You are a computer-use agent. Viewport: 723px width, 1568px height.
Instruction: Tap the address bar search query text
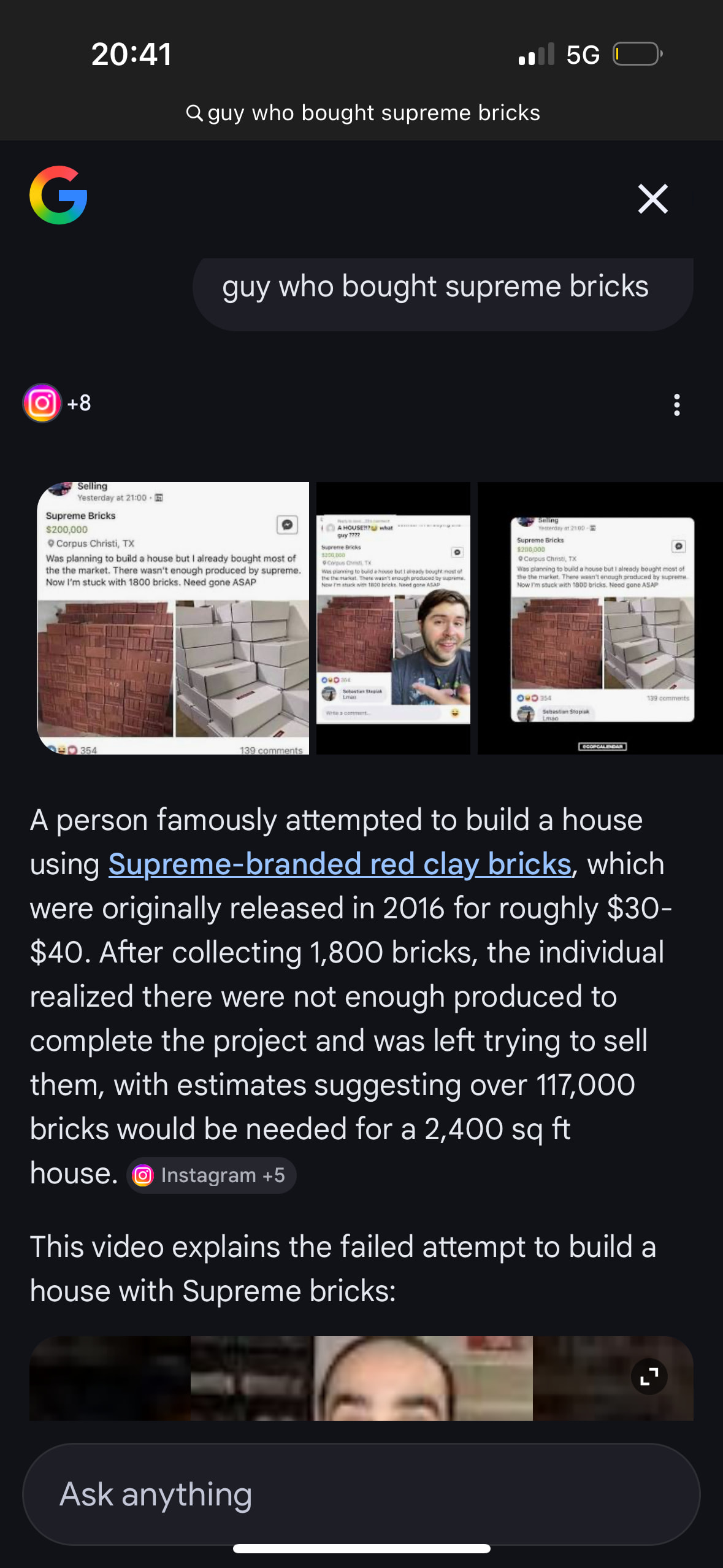pos(373,113)
